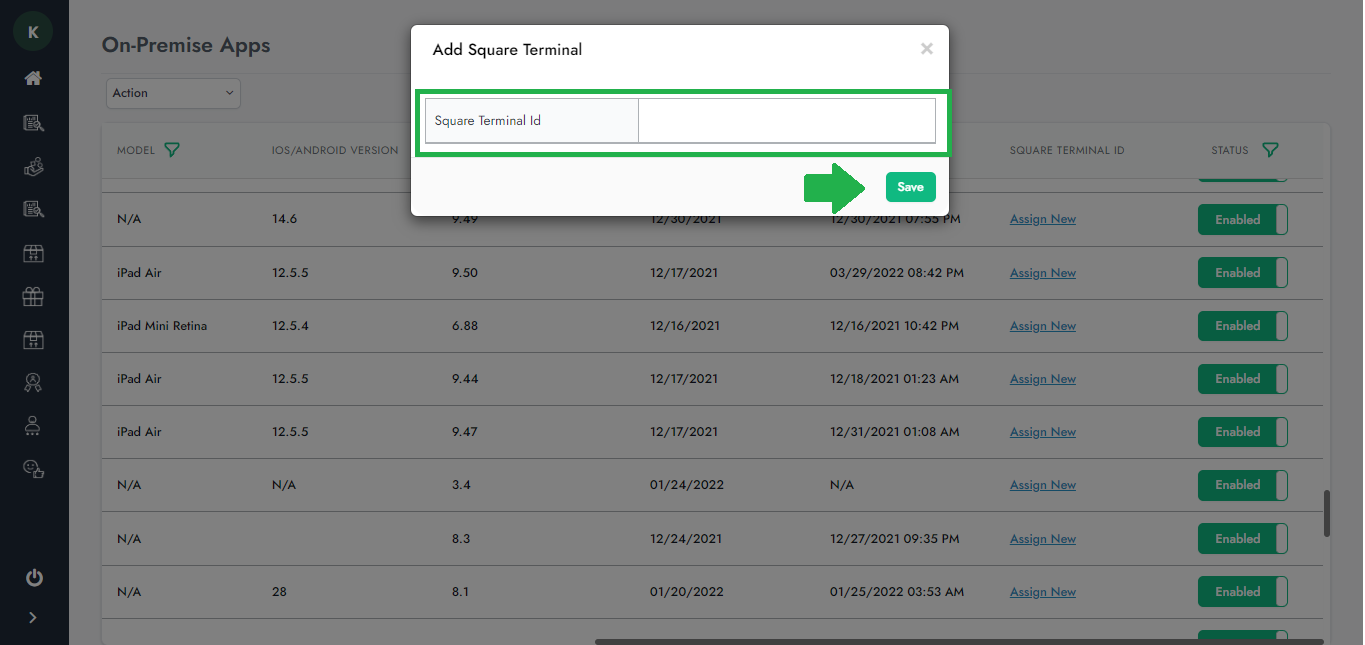The image size is (1365, 645).
Task: Open the Action dropdown
Action: pyautogui.click(x=173, y=93)
